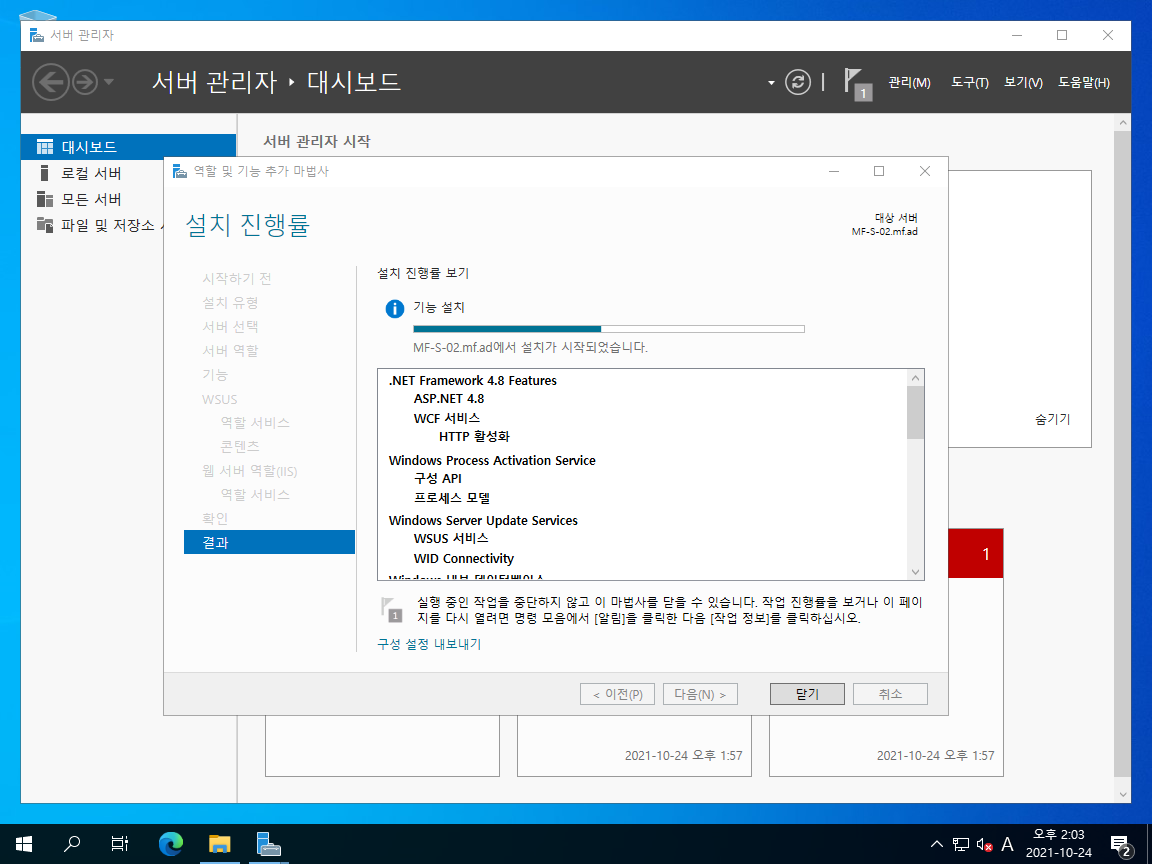Click the Server Manager forward navigation arrow
The width and height of the screenshot is (1152, 864).
tap(84, 82)
